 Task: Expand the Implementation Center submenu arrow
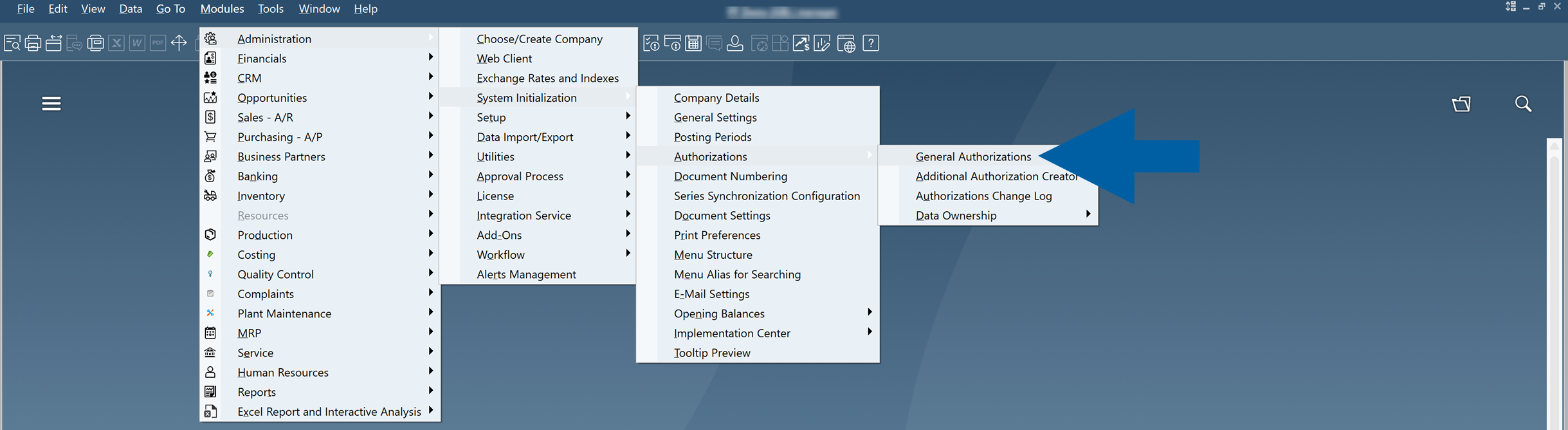pos(870,332)
